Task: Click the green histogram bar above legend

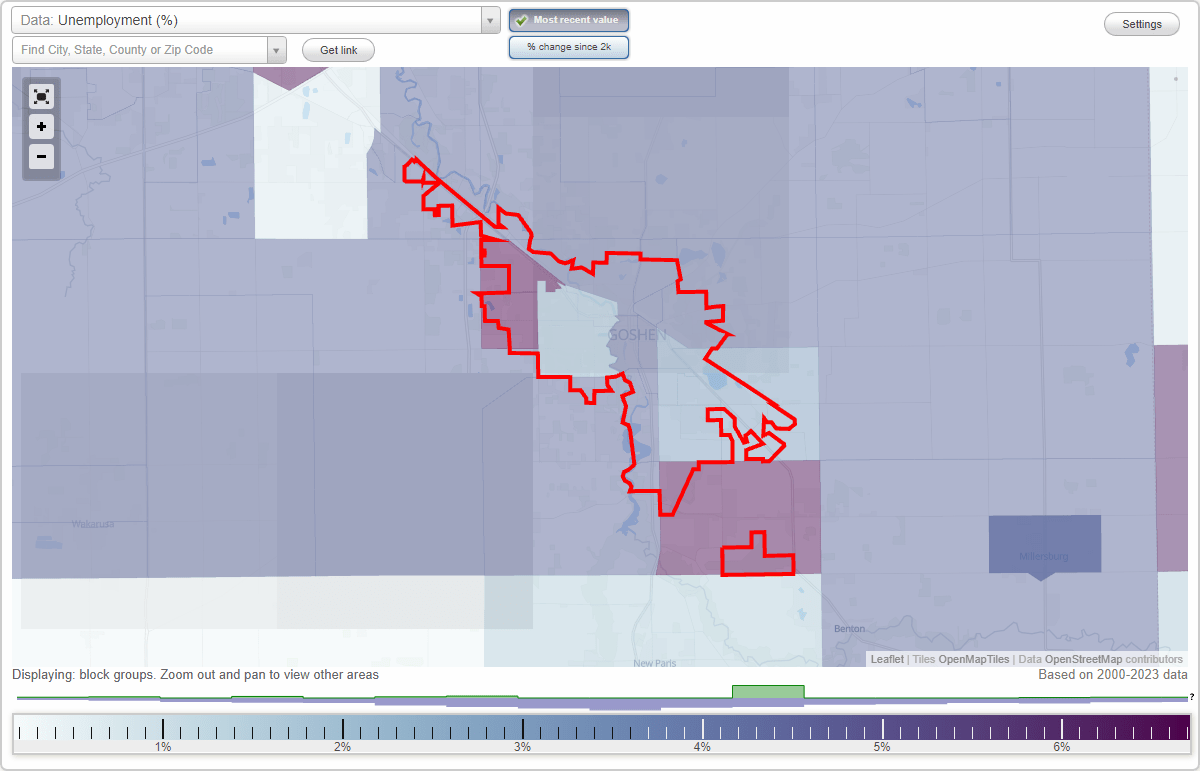Action: 768,692
